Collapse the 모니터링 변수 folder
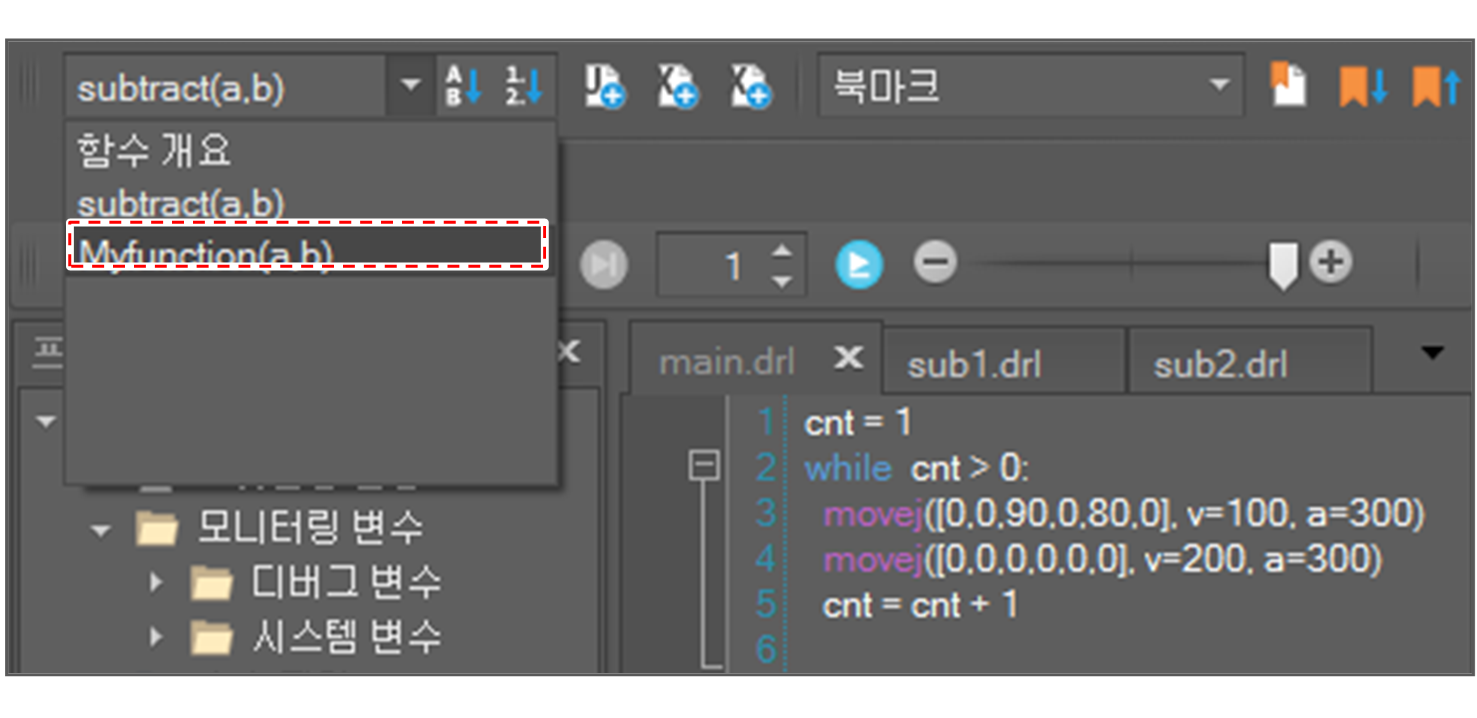Image resolution: width=1477 pixels, height=718 pixels. coord(100,529)
